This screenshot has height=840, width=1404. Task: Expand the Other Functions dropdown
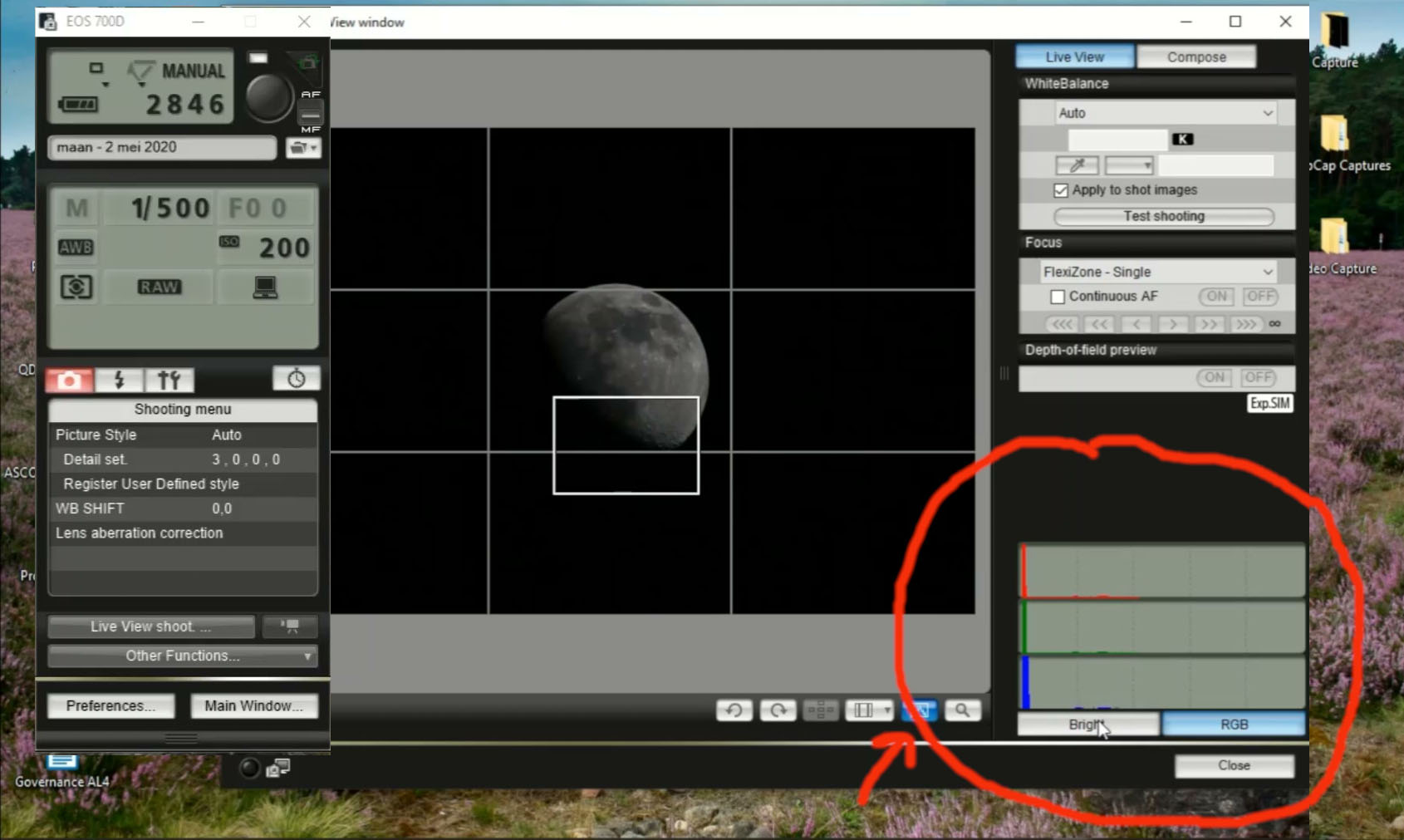(182, 656)
